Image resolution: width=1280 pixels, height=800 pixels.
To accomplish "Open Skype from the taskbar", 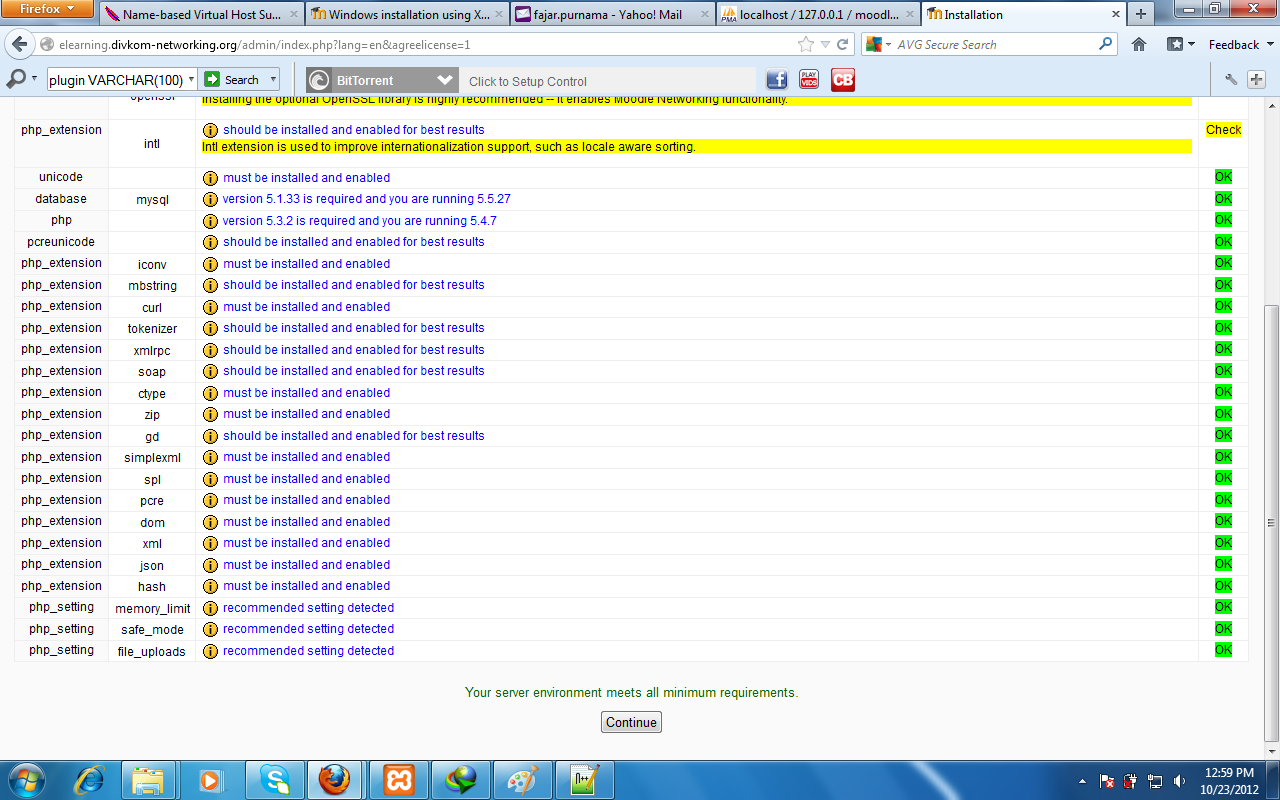I will pyautogui.click(x=275, y=779).
